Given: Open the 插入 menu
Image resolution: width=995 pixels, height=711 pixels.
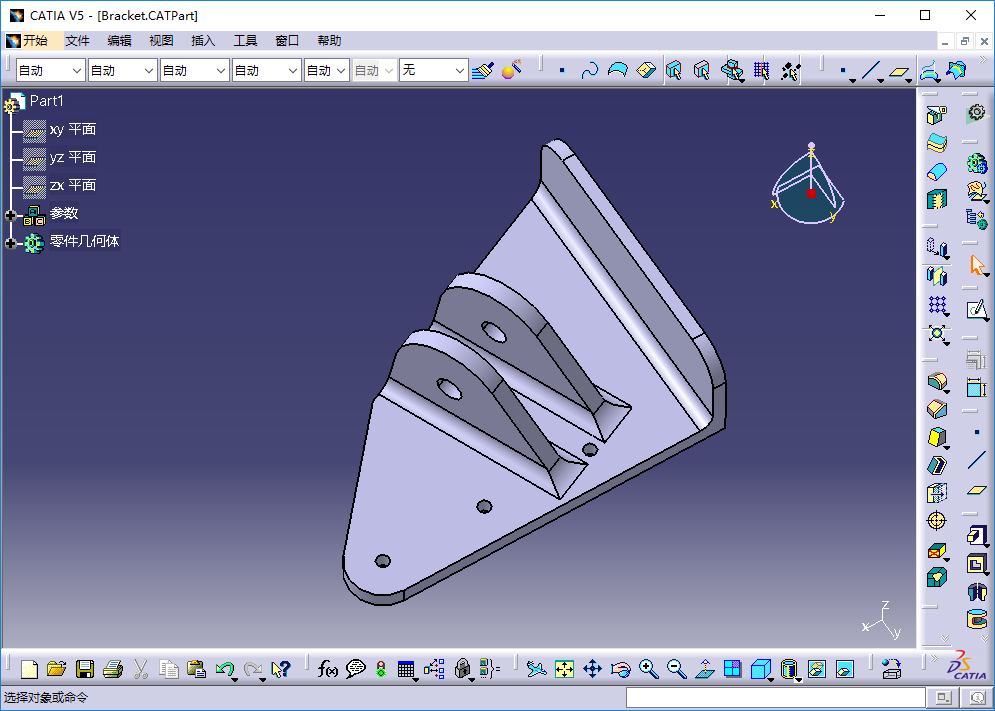Looking at the screenshot, I should click(203, 41).
